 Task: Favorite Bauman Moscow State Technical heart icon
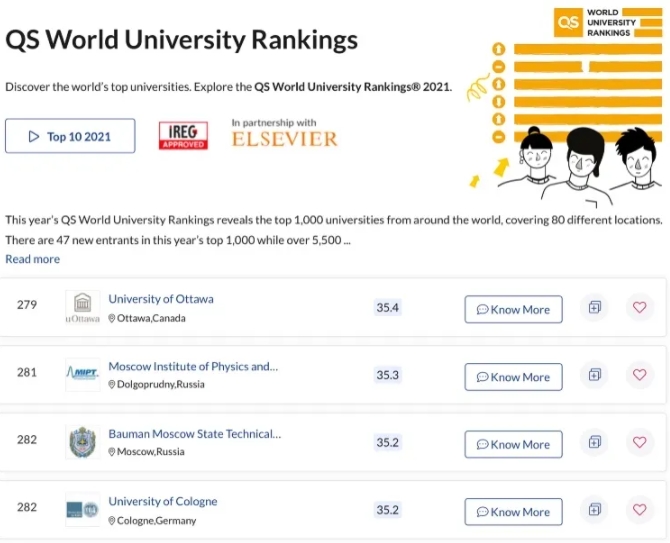pos(639,442)
